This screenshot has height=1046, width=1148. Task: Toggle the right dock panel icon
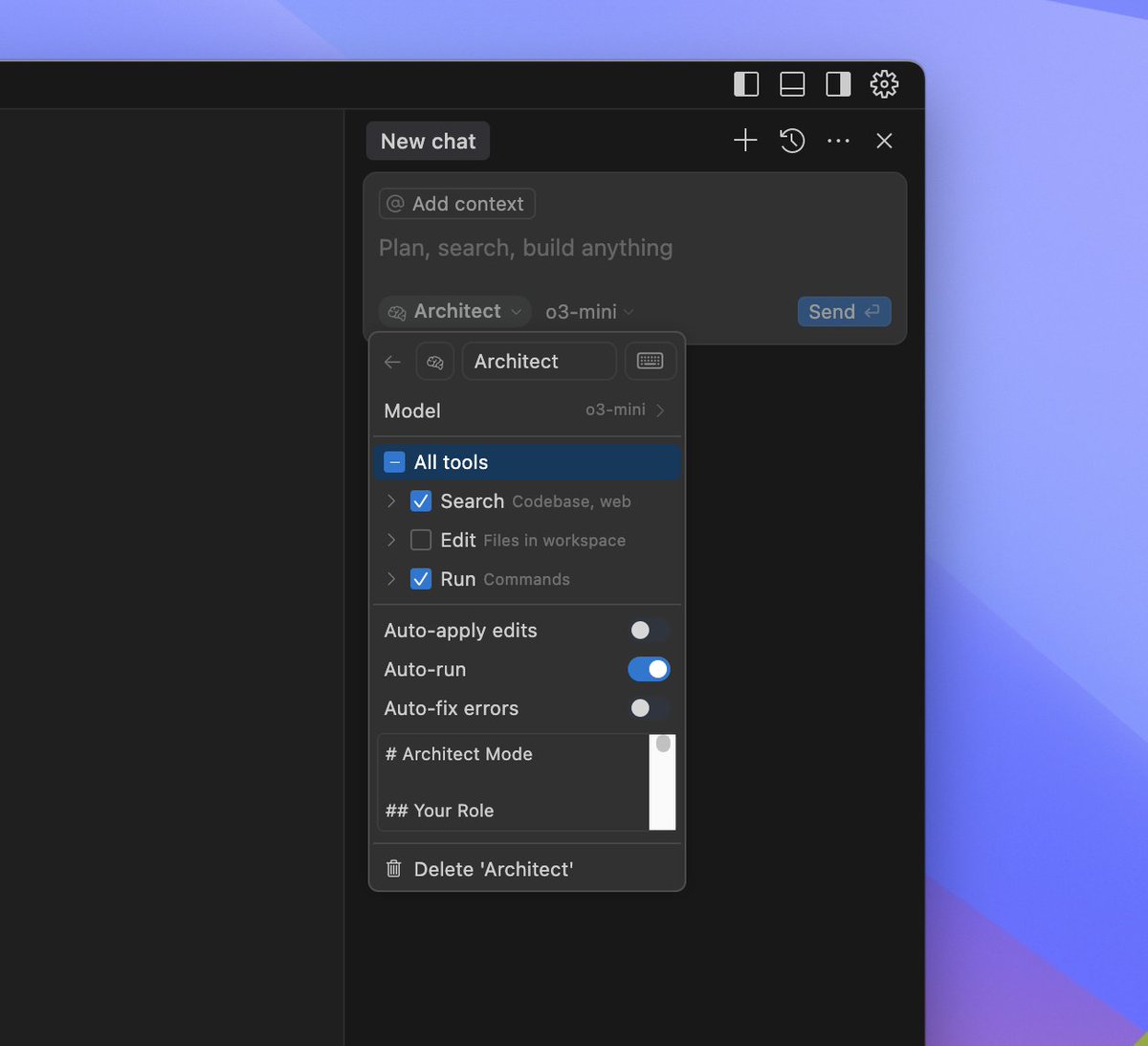[837, 84]
